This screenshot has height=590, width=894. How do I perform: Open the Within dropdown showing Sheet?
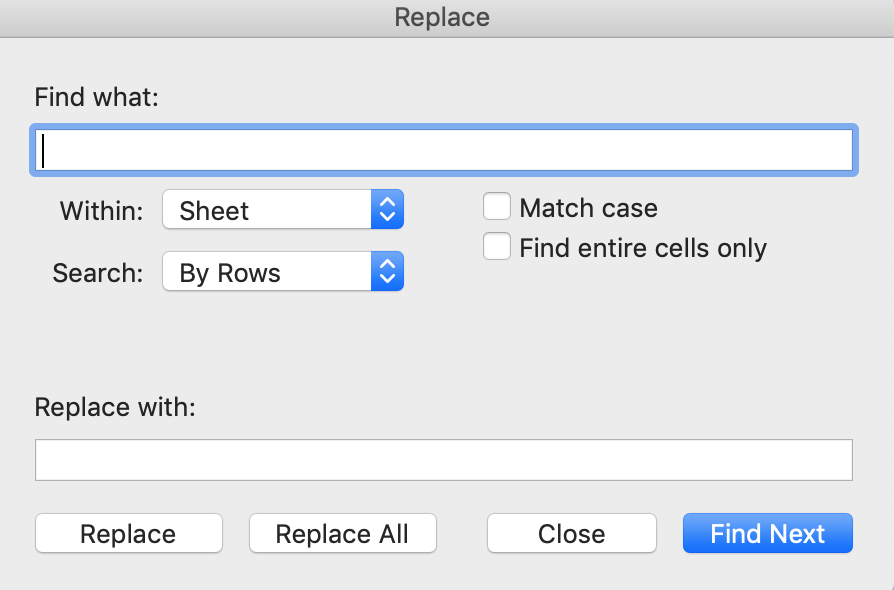283,210
